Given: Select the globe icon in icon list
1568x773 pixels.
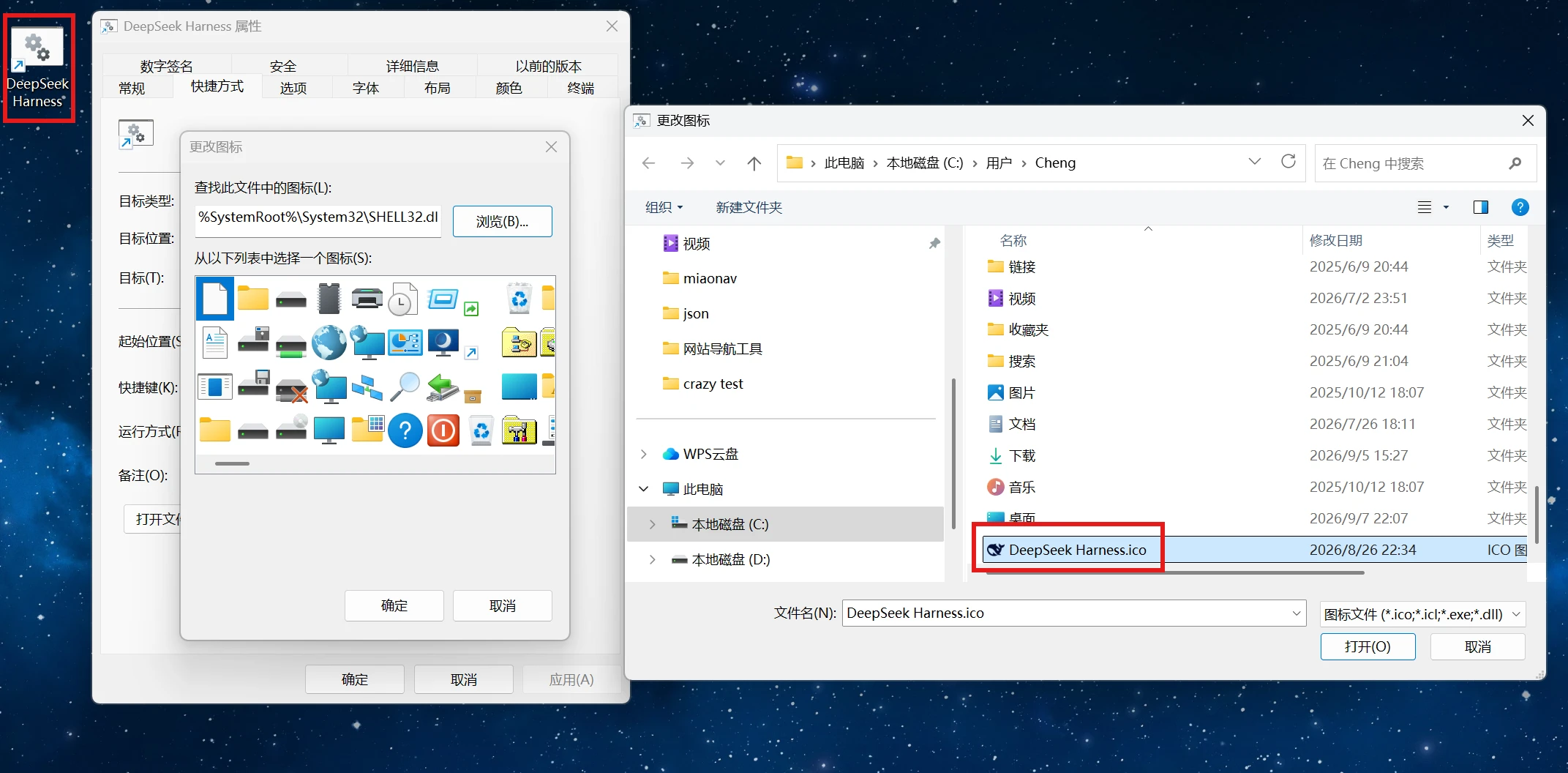Looking at the screenshot, I should click(x=329, y=343).
